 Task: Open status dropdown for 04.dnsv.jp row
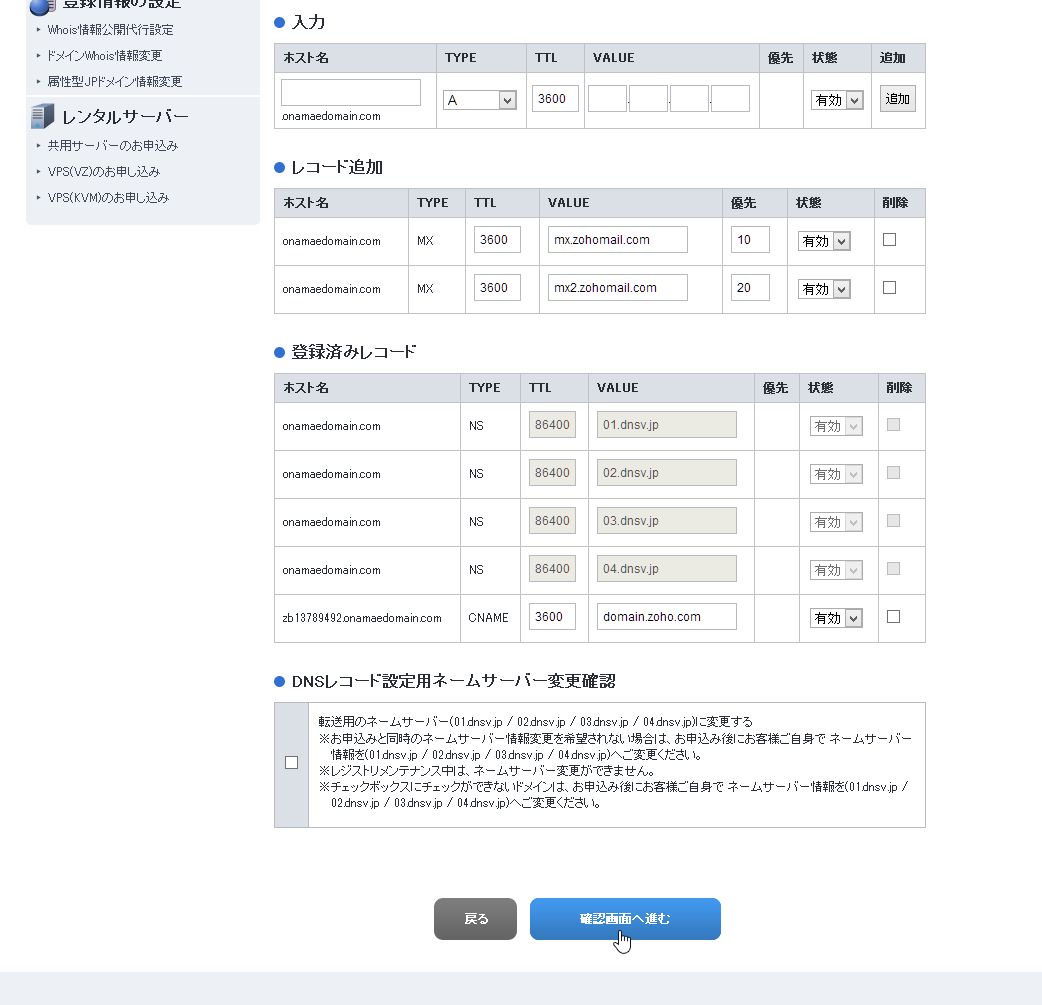[836, 570]
